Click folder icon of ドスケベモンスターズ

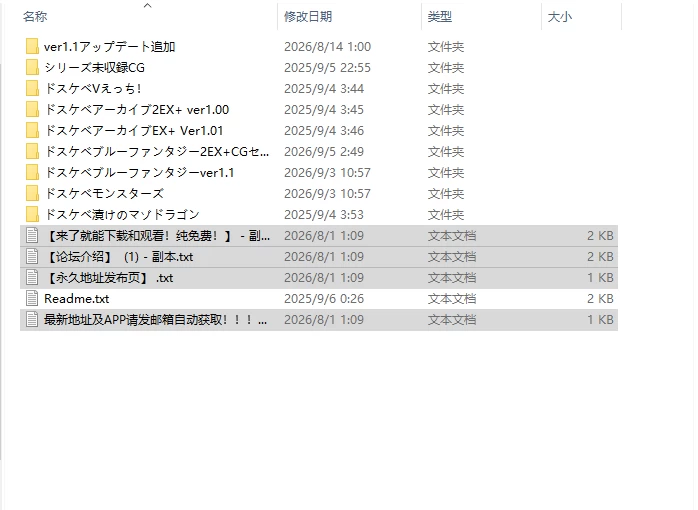pos(32,193)
